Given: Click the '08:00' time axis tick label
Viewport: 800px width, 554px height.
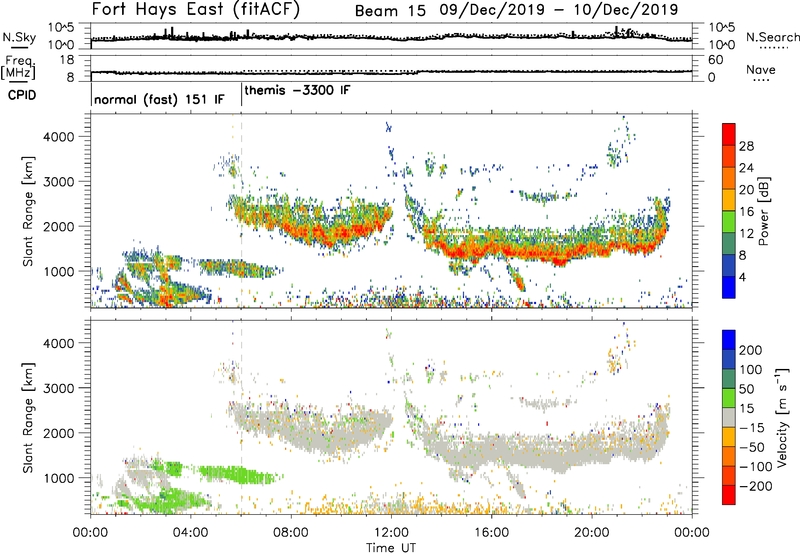Looking at the screenshot, I should tap(291, 533).
